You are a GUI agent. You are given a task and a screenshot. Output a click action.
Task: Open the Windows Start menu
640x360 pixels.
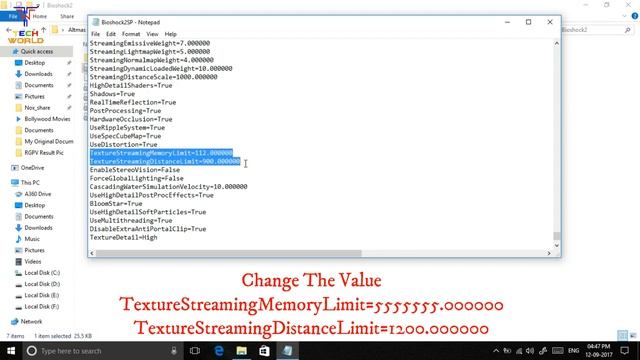11,351
